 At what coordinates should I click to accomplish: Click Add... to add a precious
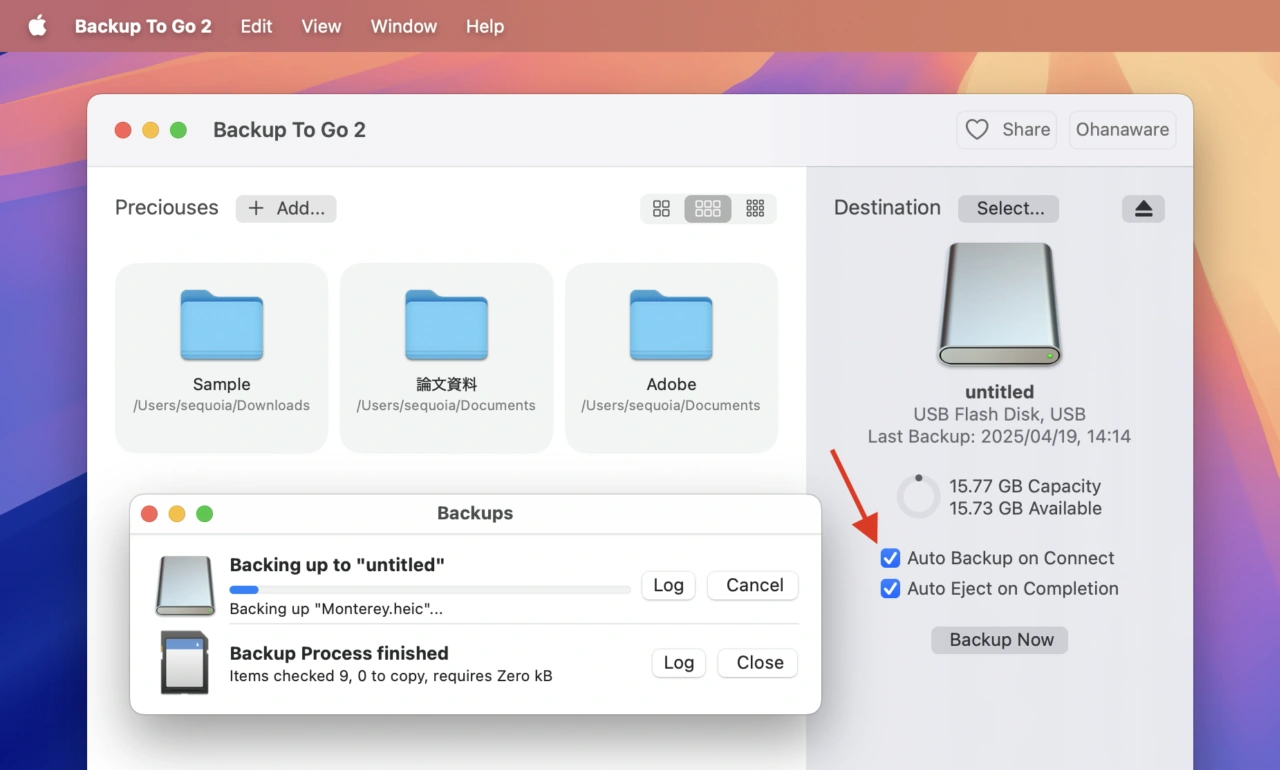tap(286, 208)
